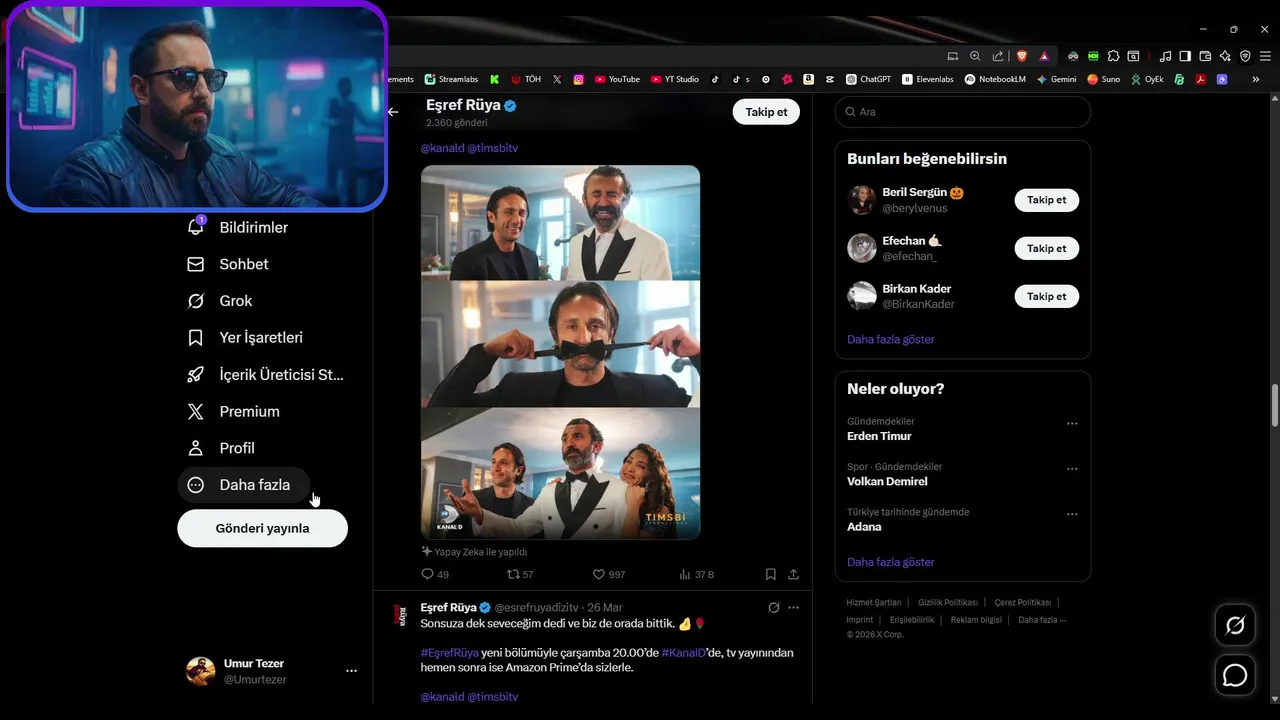Viewport: 1280px width, 720px height.
Task: Open the top collage photo of two men
Action: [x=560, y=222]
